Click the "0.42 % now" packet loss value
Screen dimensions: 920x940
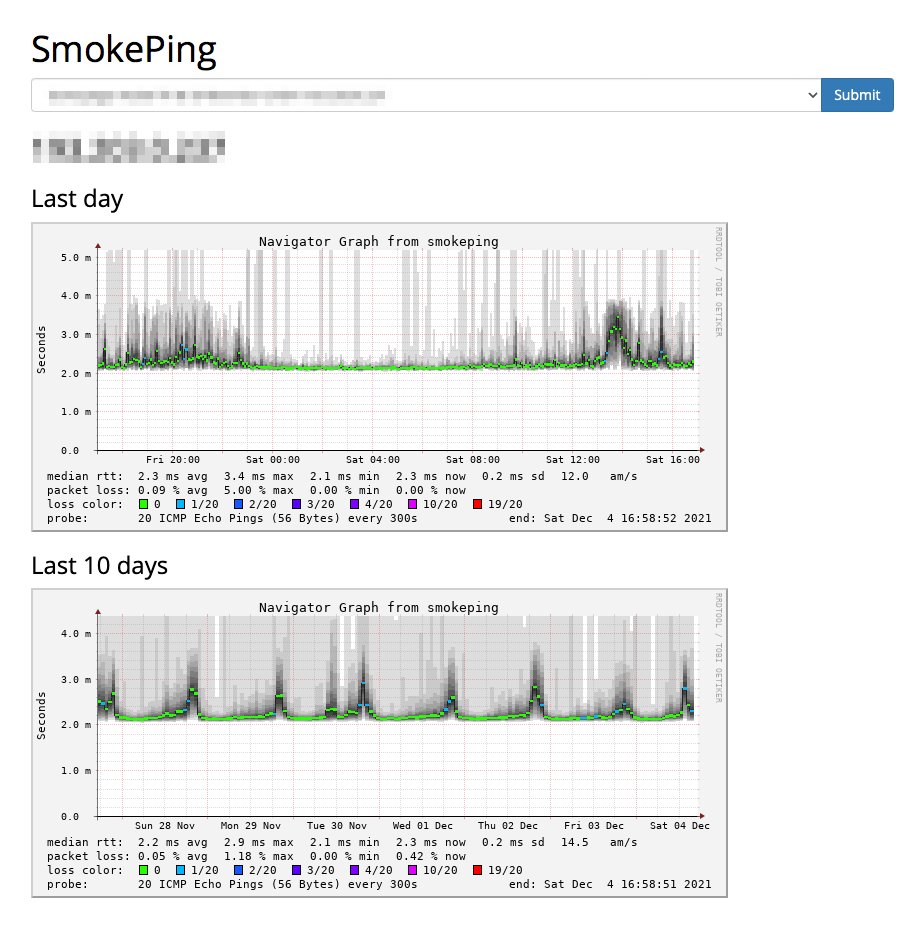[x=431, y=856]
